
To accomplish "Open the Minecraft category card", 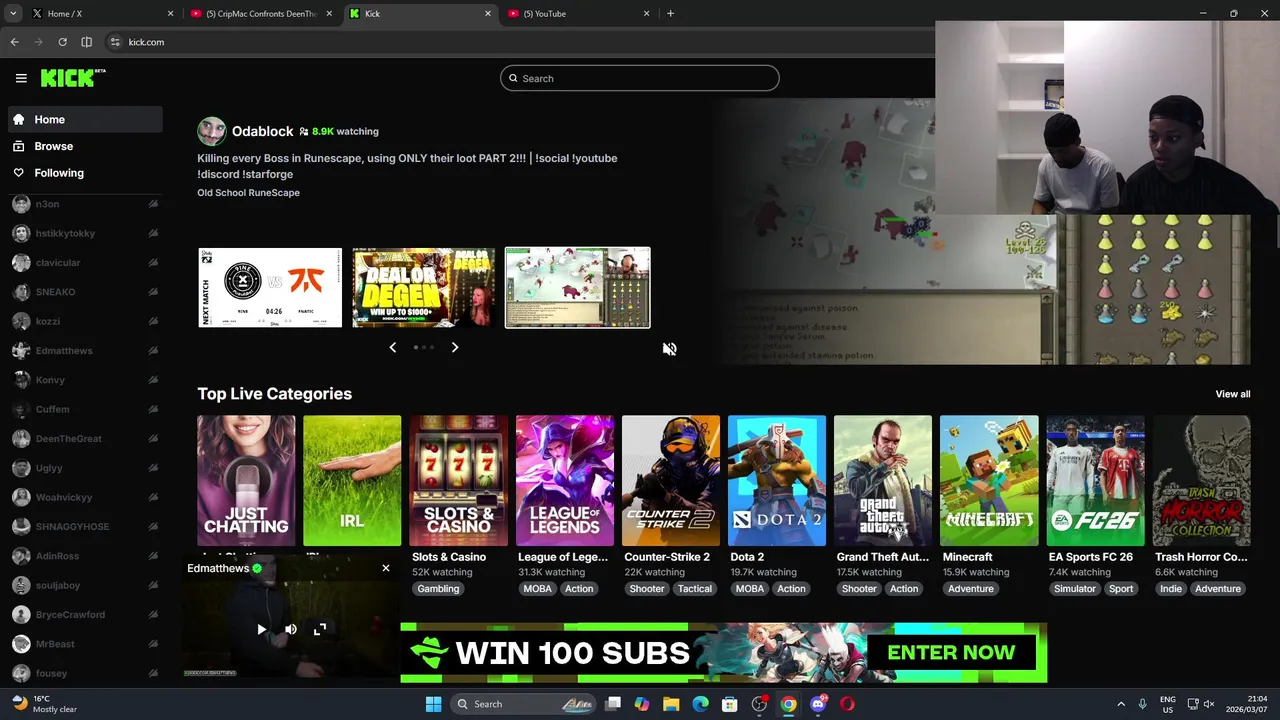I will coord(989,481).
